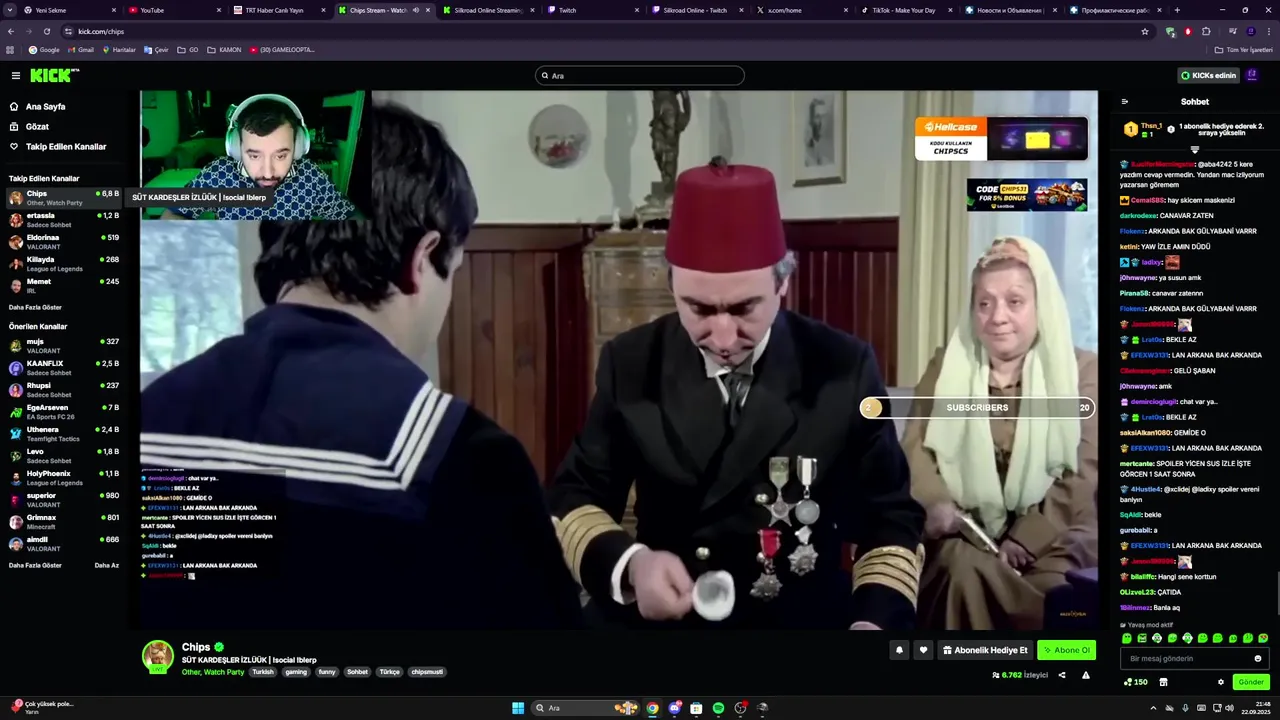Open the Kick hamburger menu
1280x720 pixels.
[15, 75]
